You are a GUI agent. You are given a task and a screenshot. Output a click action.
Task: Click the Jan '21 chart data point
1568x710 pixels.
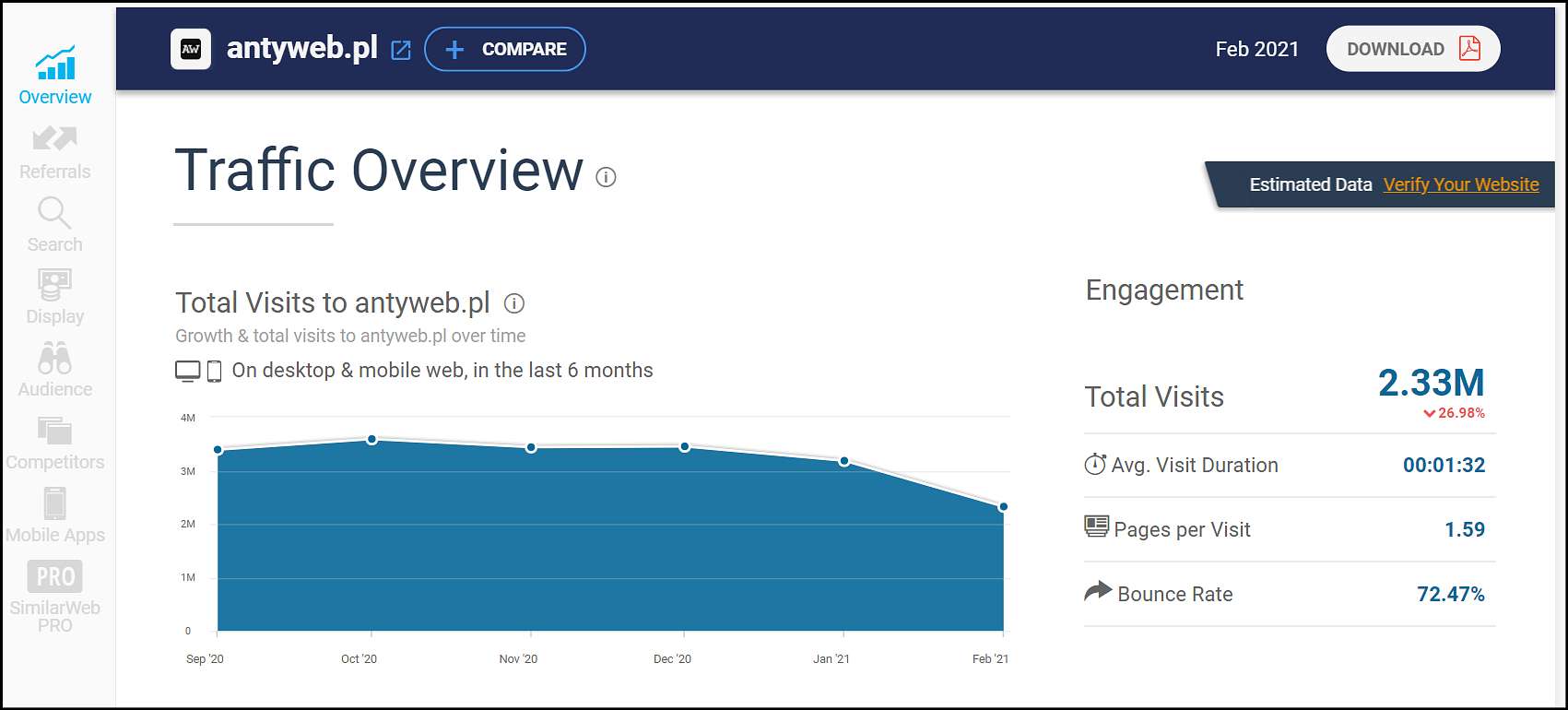(x=844, y=461)
